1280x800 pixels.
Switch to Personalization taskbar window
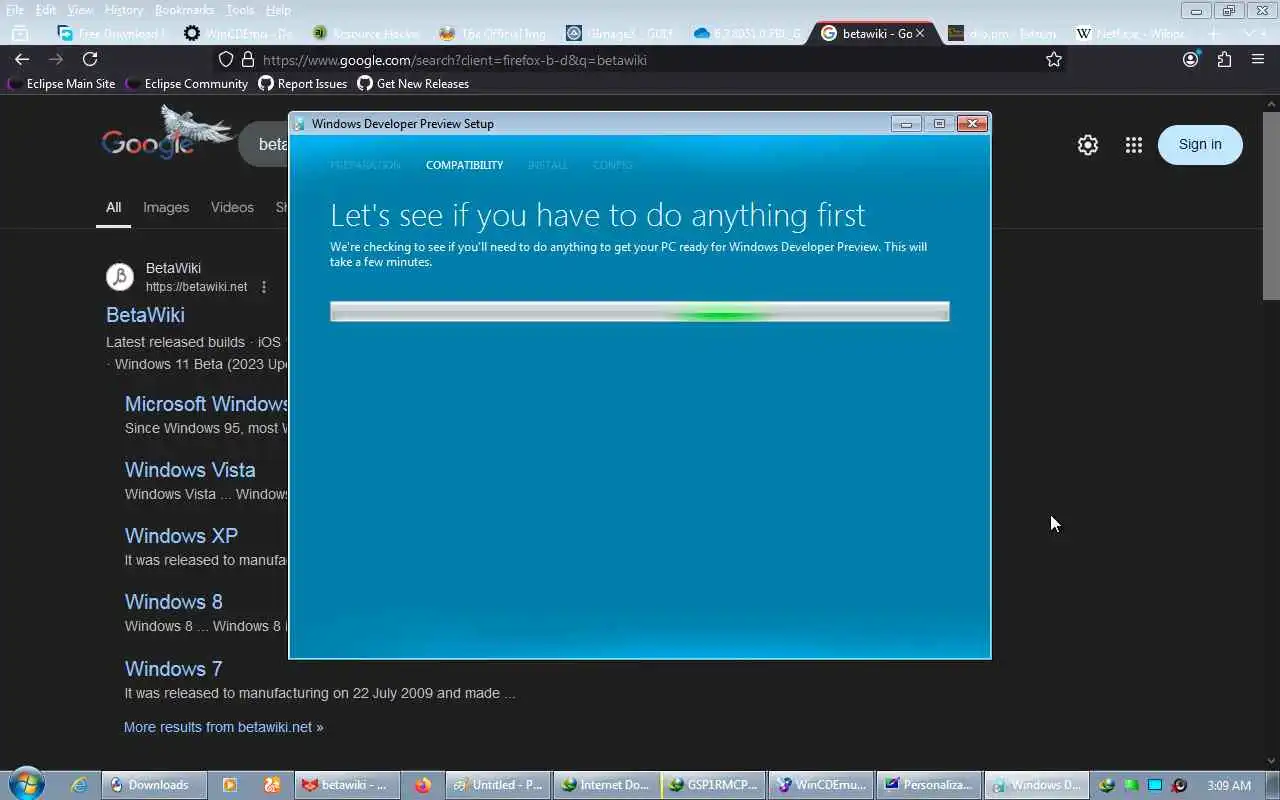[x=928, y=785]
